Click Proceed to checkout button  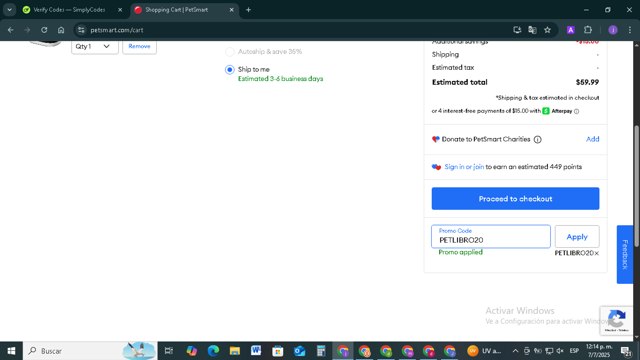point(516,199)
